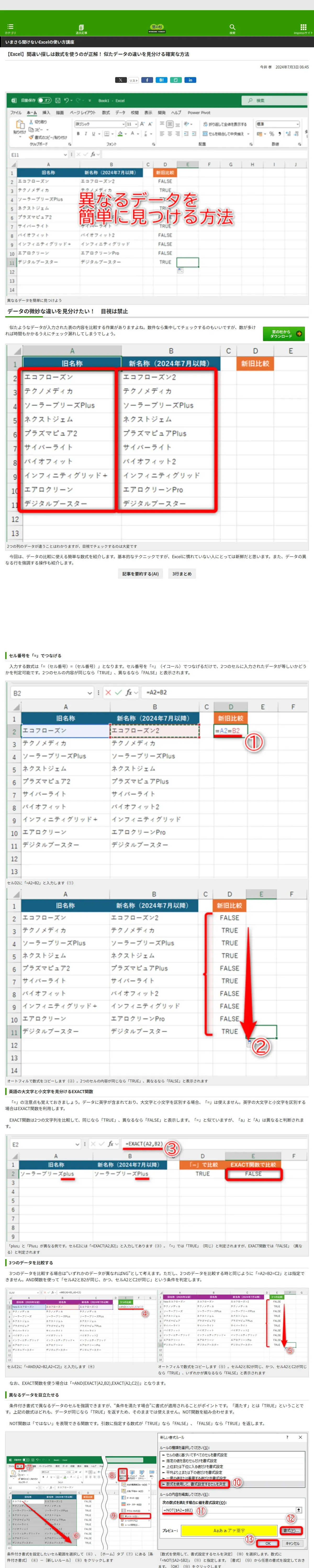Image resolution: width=314 pixels, height=1568 pixels.
Task: Click the heading 異なるデータを目立たせる
Action: 34,1394
